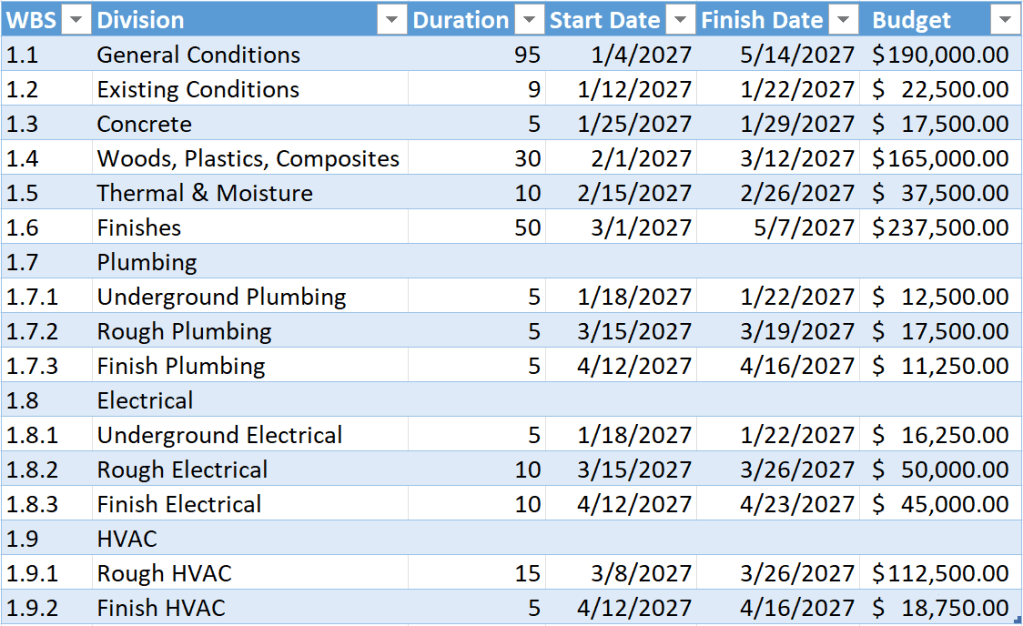Click the Plumbing division cell
Viewport: 1023px width, 626px height.
click(x=251, y=262)
